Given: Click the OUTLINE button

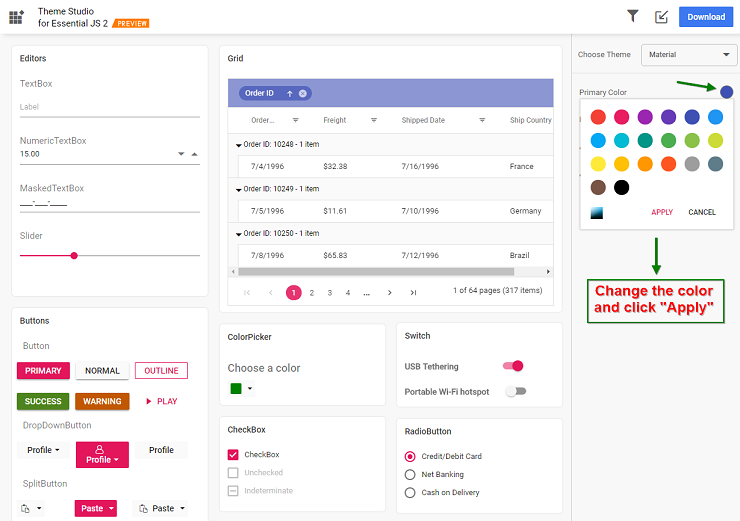Looking at the screenshot, I should (161, 371).
